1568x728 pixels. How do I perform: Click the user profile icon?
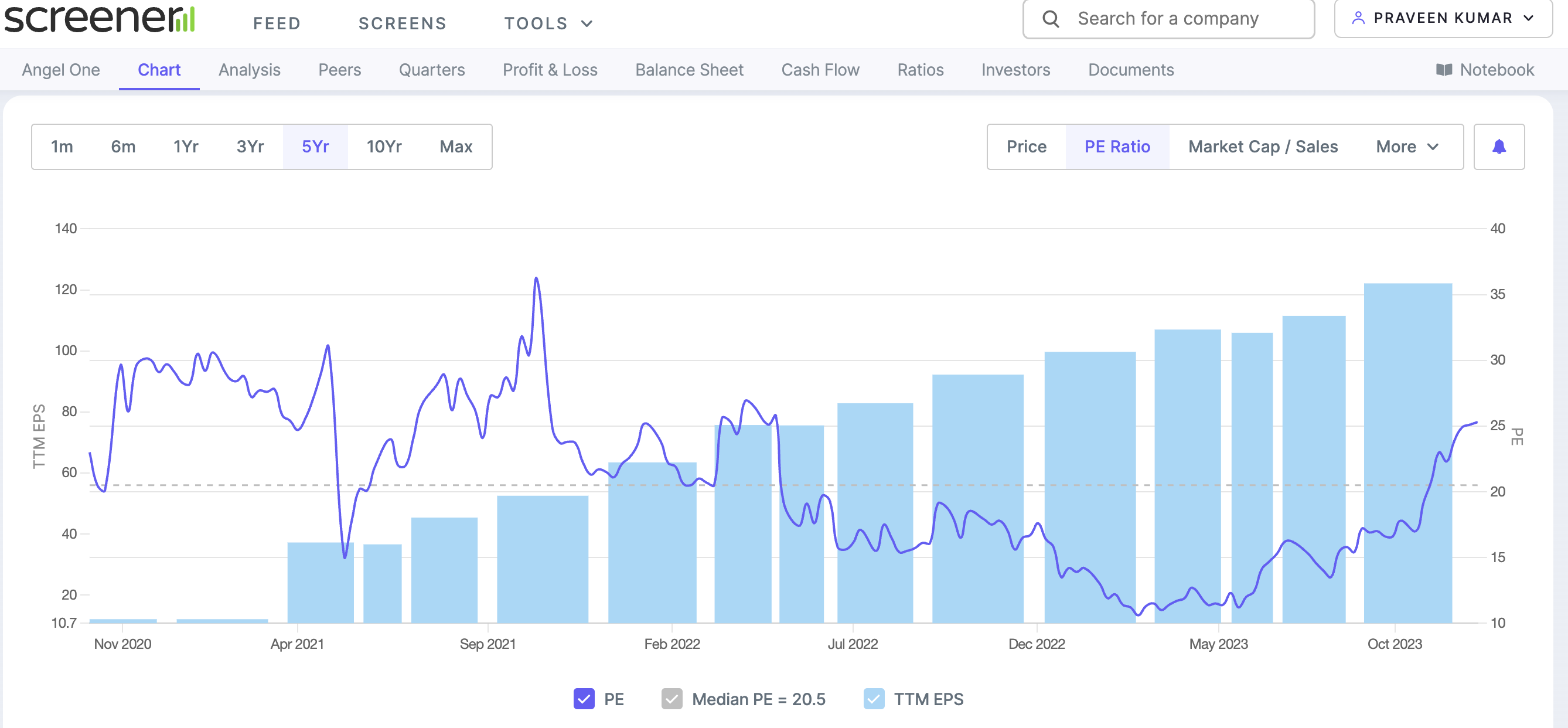point(1358,18)
